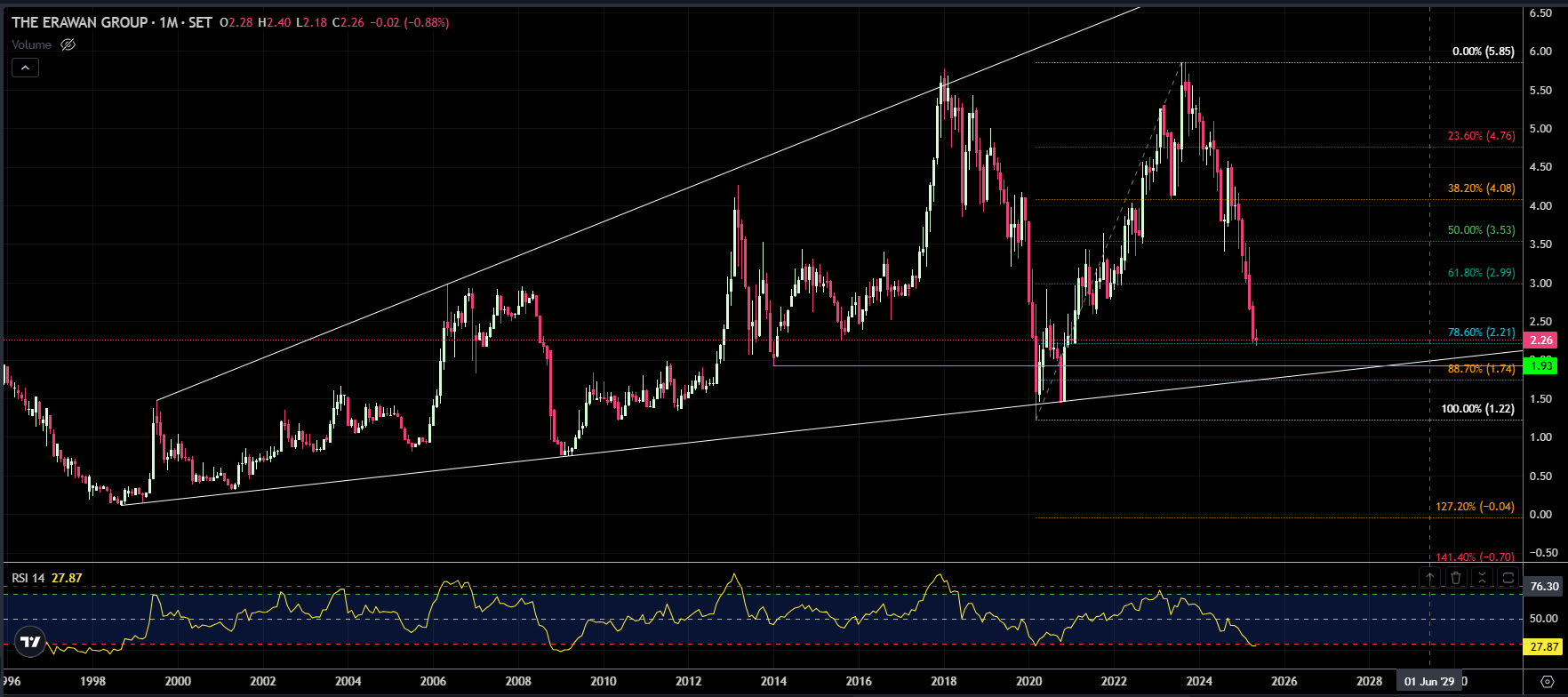This screenshot has width=1568, height=697.
Task: Click the low price value L2.18
Action: 311,22
